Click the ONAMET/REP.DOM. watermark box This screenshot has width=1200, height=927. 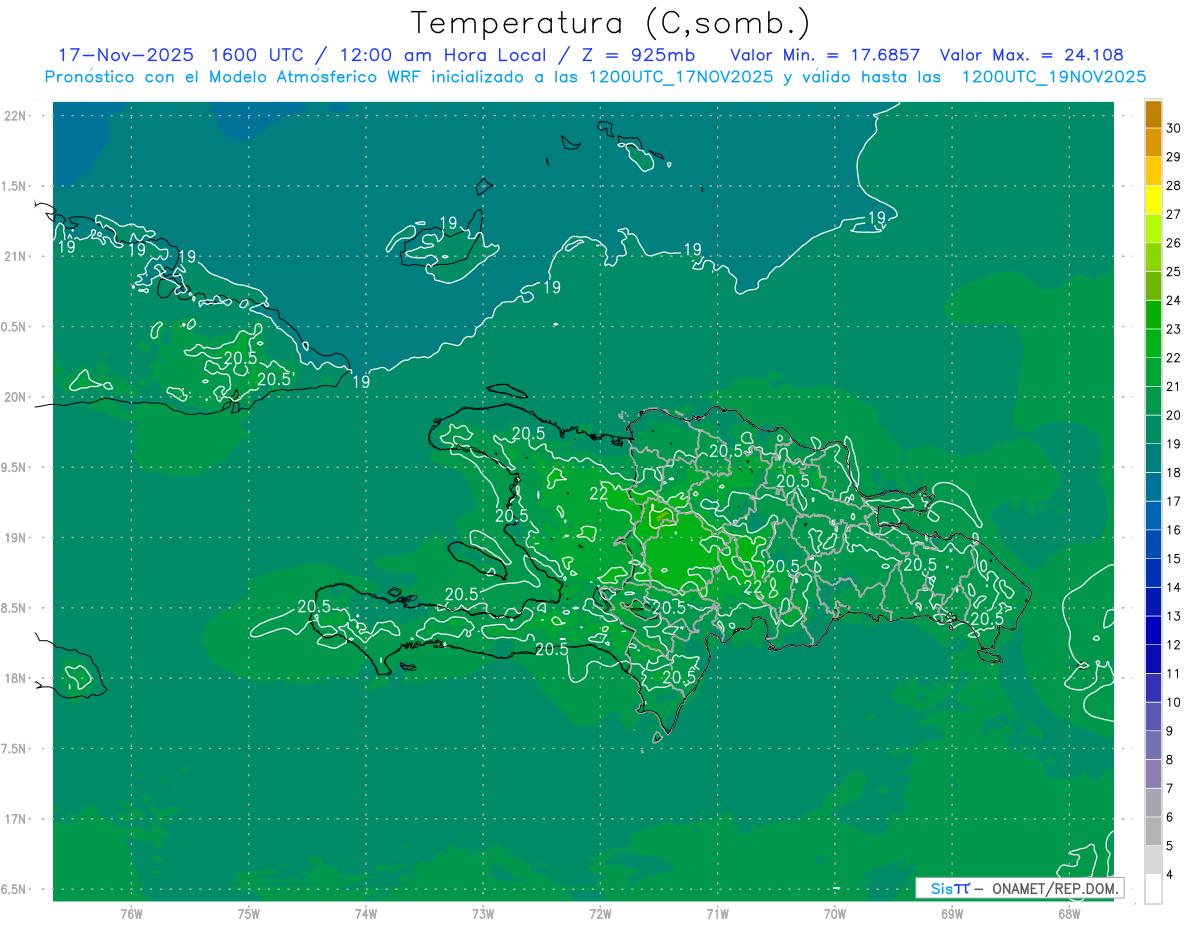pyautogui.click(x=1019, y=888)
